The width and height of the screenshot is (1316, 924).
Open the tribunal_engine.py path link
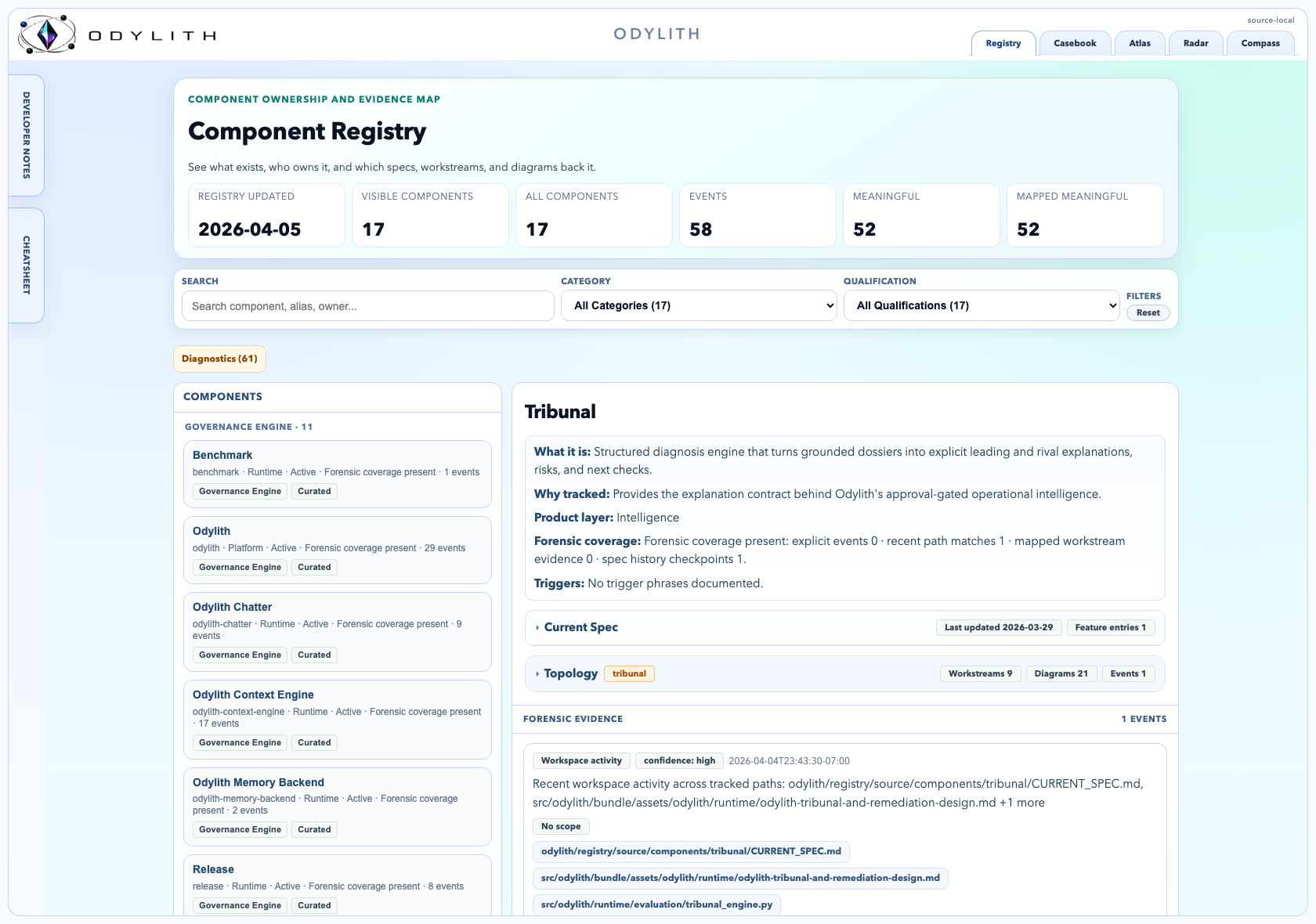(656, 904)
